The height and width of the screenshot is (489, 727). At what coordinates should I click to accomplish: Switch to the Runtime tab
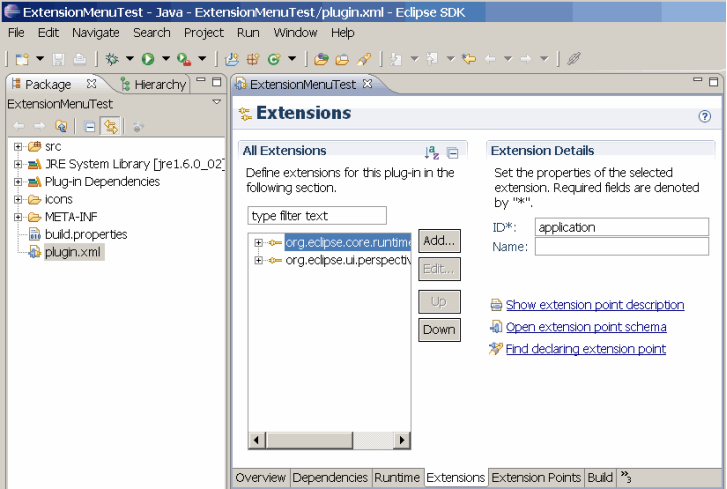click(x=397, y=477)
